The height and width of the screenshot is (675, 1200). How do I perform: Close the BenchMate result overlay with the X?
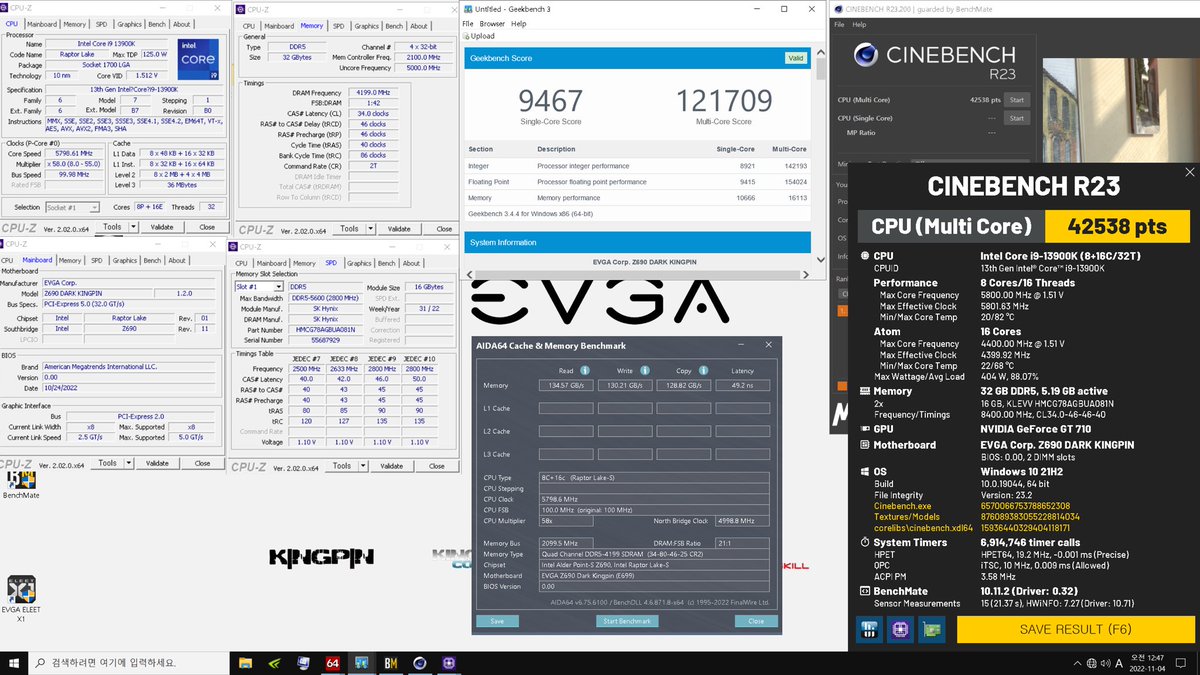pos(1189,172)
